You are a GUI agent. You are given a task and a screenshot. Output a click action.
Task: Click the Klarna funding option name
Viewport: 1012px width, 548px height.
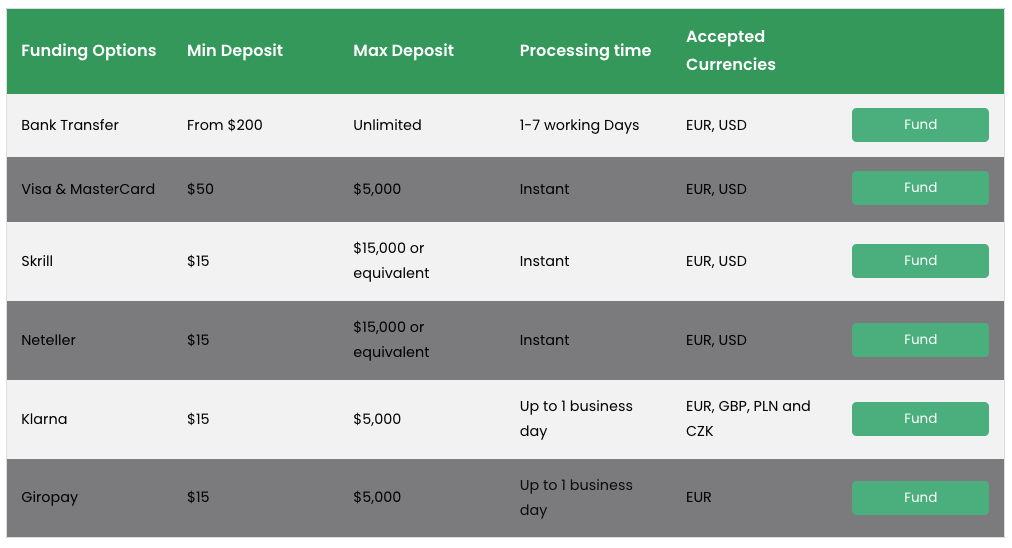pyautogui.click(x=44, y=419)
